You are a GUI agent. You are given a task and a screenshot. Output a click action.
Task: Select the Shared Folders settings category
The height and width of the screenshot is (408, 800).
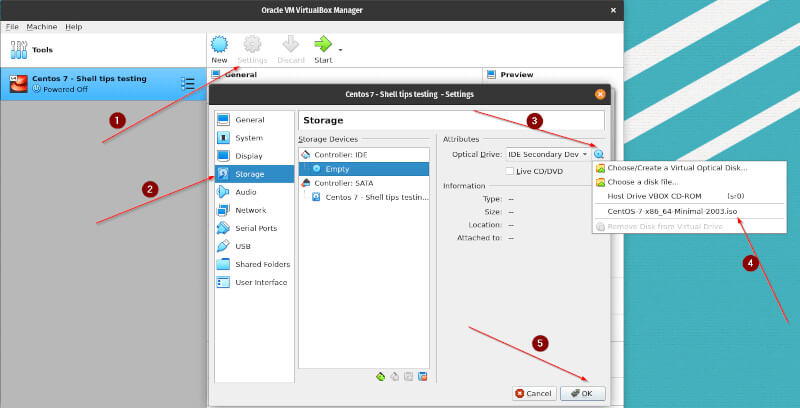pos(254,264)
